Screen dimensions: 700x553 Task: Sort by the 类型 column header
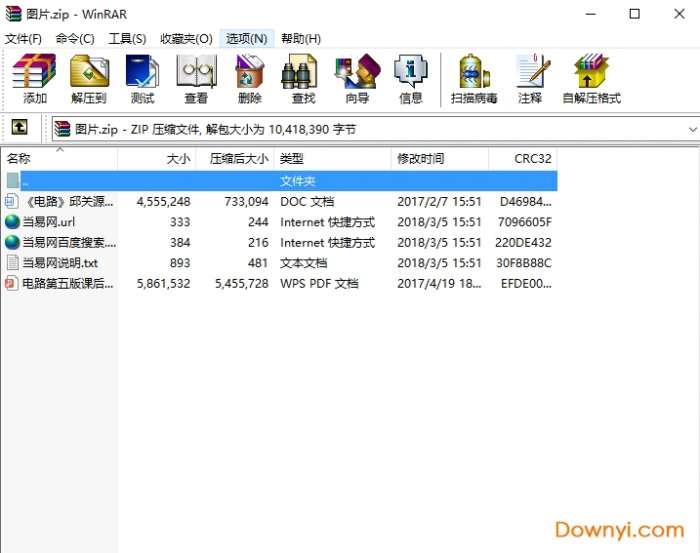pos(333,159)
